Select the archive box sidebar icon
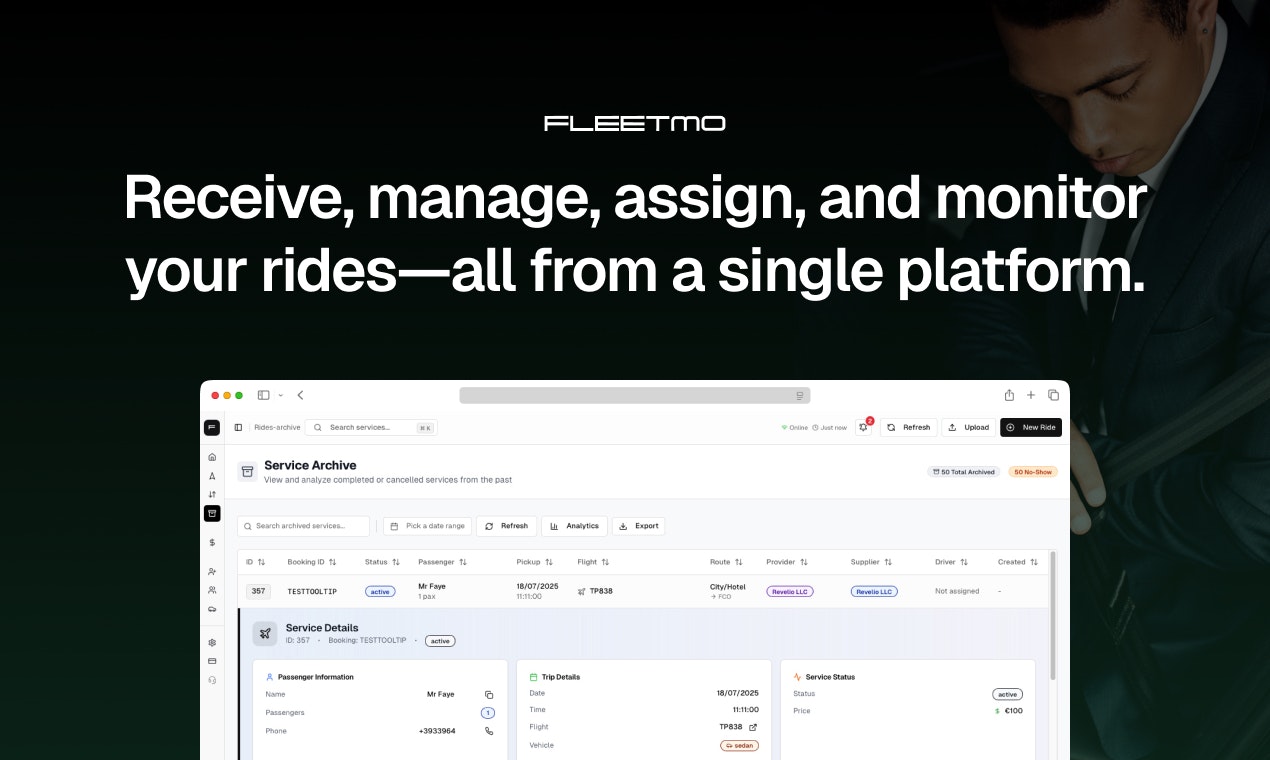 pos(212,513)
